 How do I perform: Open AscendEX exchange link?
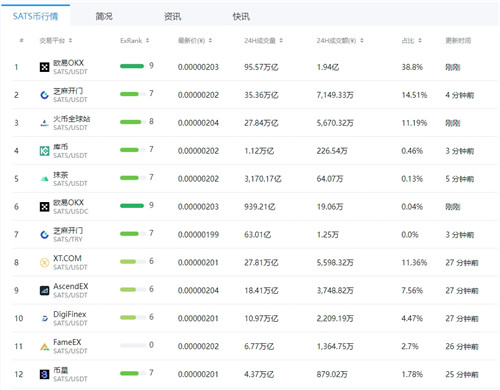pos(71,286)
